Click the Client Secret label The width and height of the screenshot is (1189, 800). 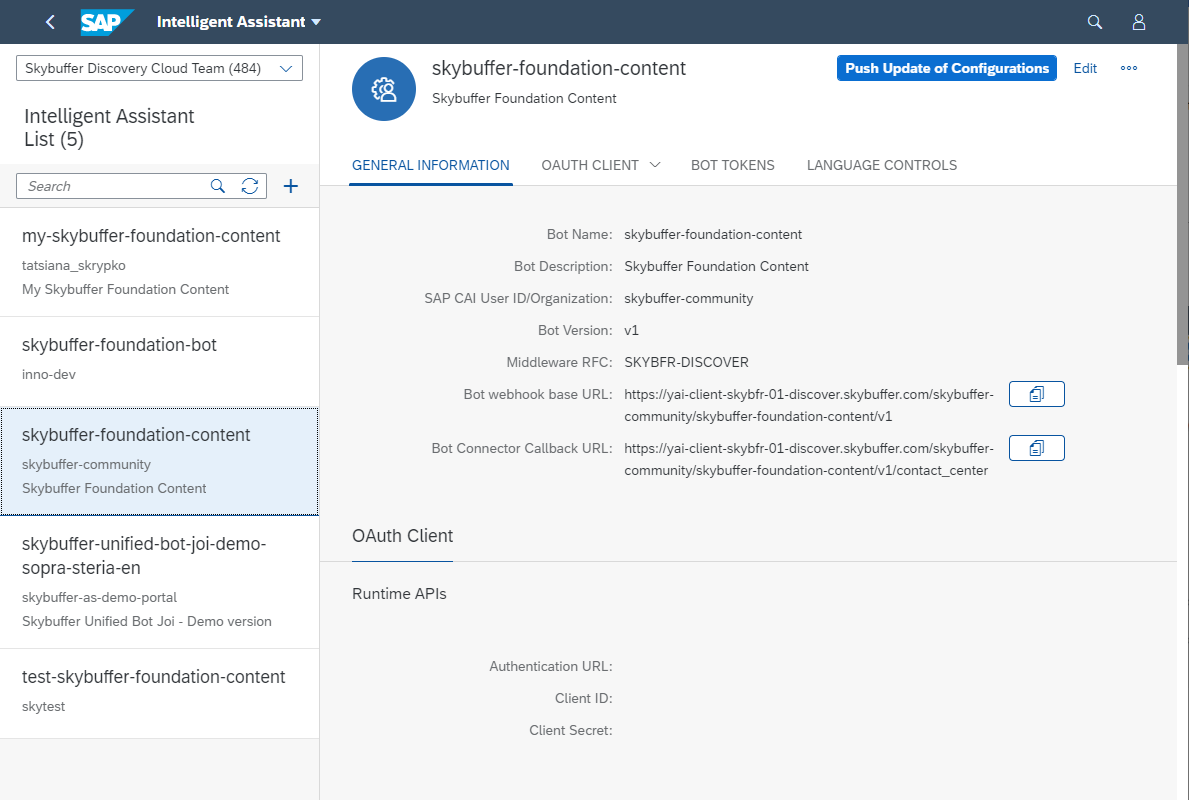[x=571, y=731]
